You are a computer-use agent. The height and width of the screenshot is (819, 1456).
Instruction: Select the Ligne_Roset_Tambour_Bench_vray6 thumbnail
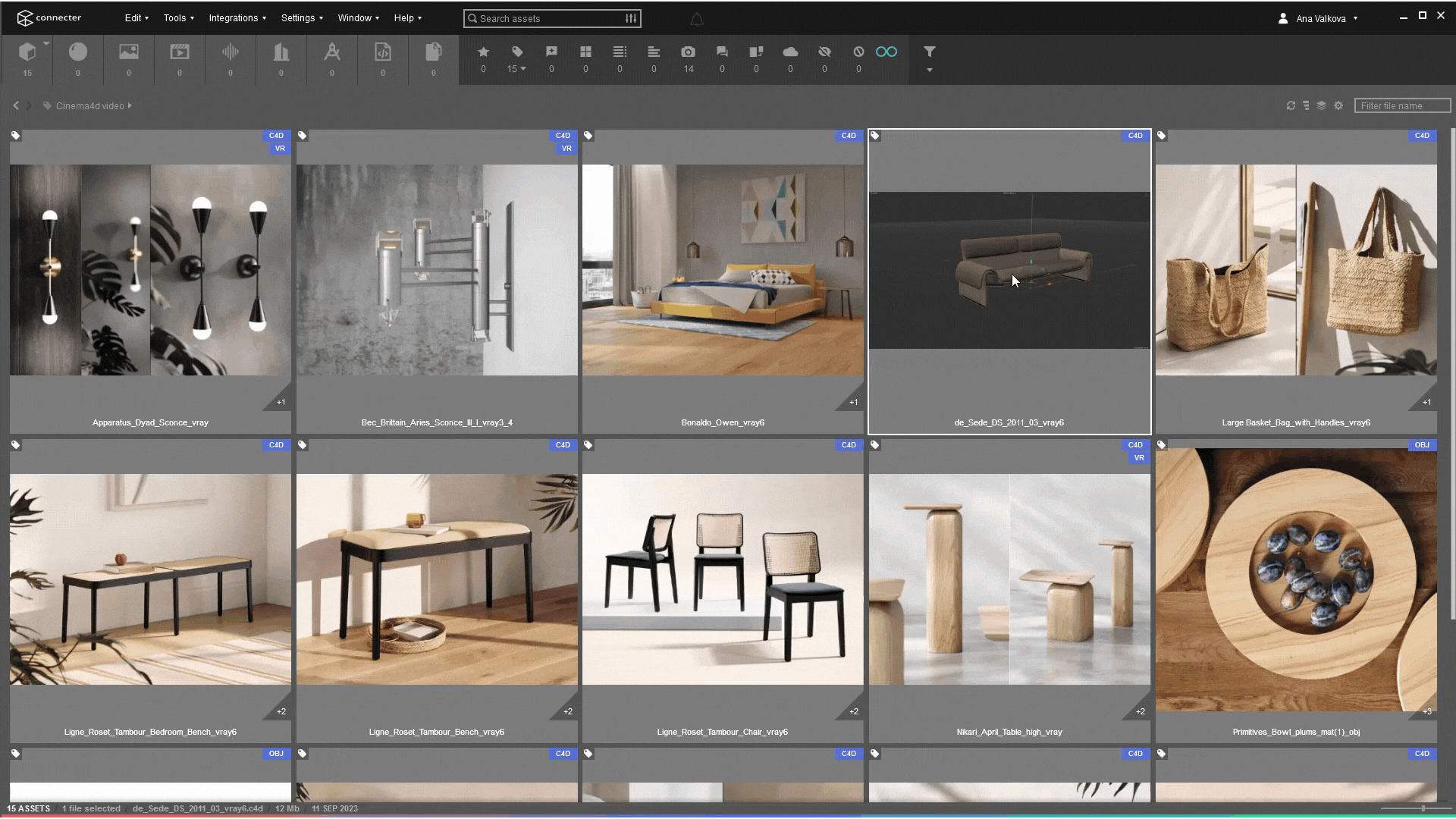click(437, 579)
